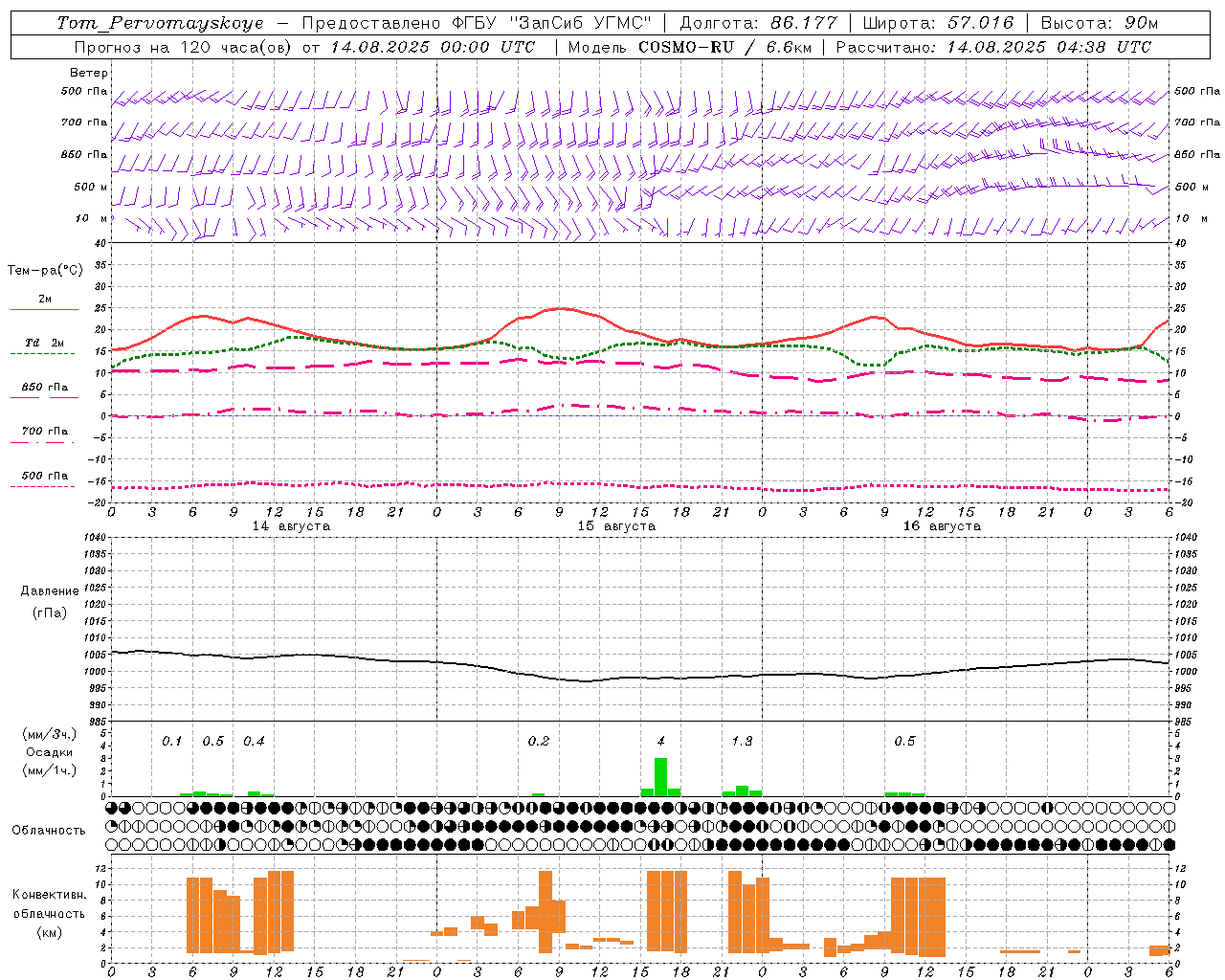The height and width of the screenshot is (980, 1225).
Task: Click the 4 precipitation total above tallest bar
Action: (660, 741)
